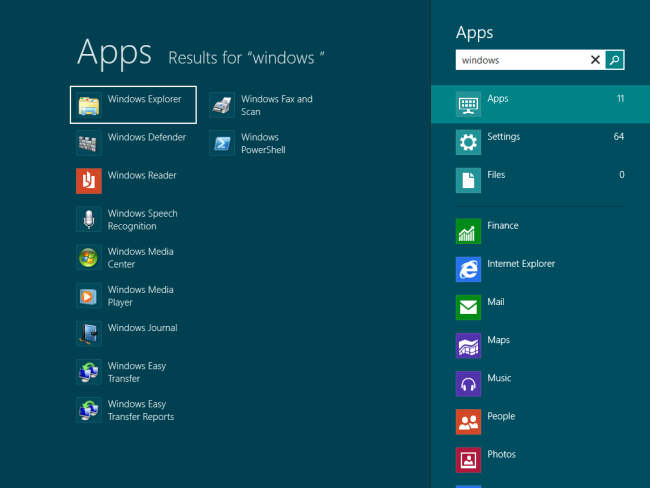The image size is (650, 488).
Task: Select 'Windows Media Player' text
Action: tap(141, 296)
